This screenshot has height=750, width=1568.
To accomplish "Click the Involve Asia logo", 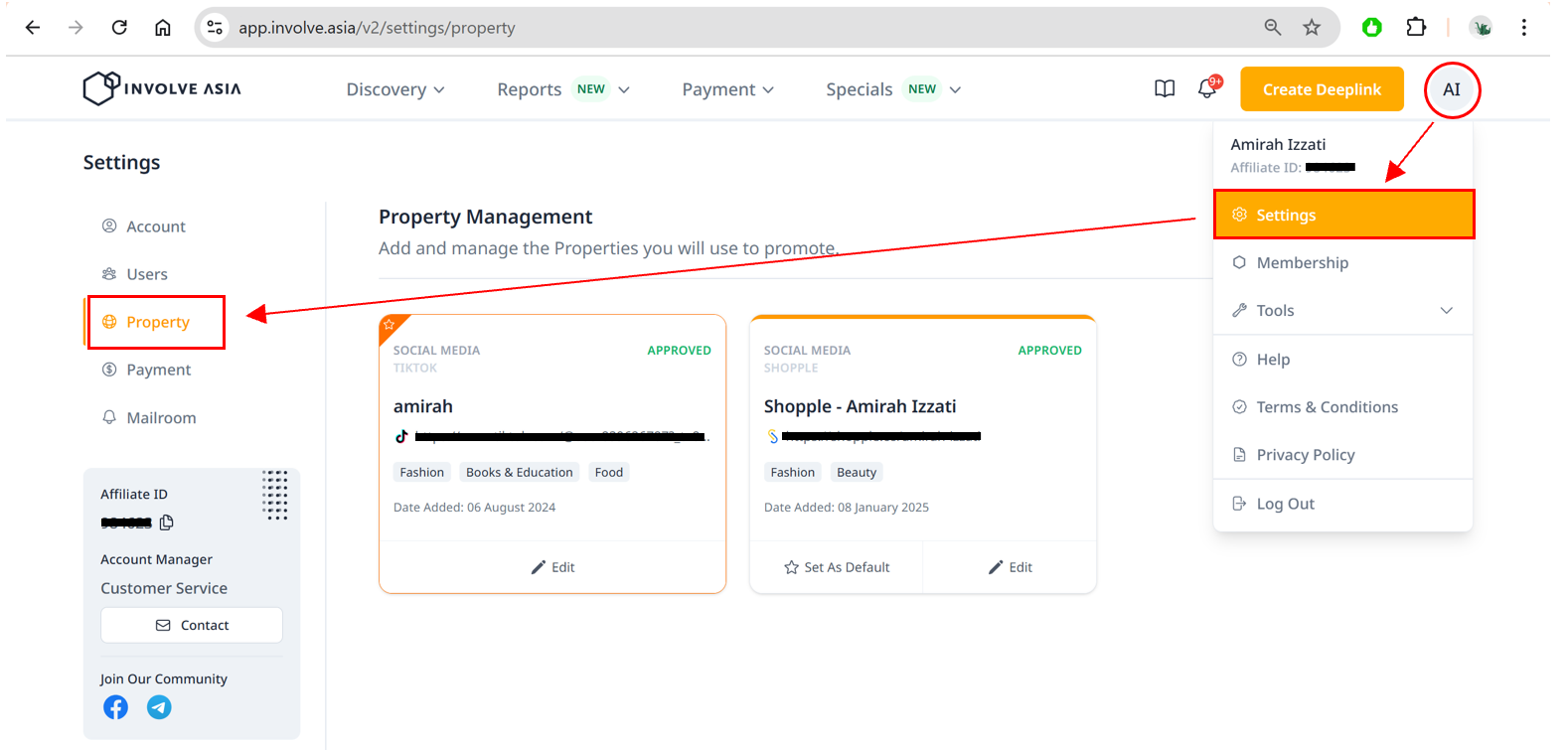I will click(162, 88).
